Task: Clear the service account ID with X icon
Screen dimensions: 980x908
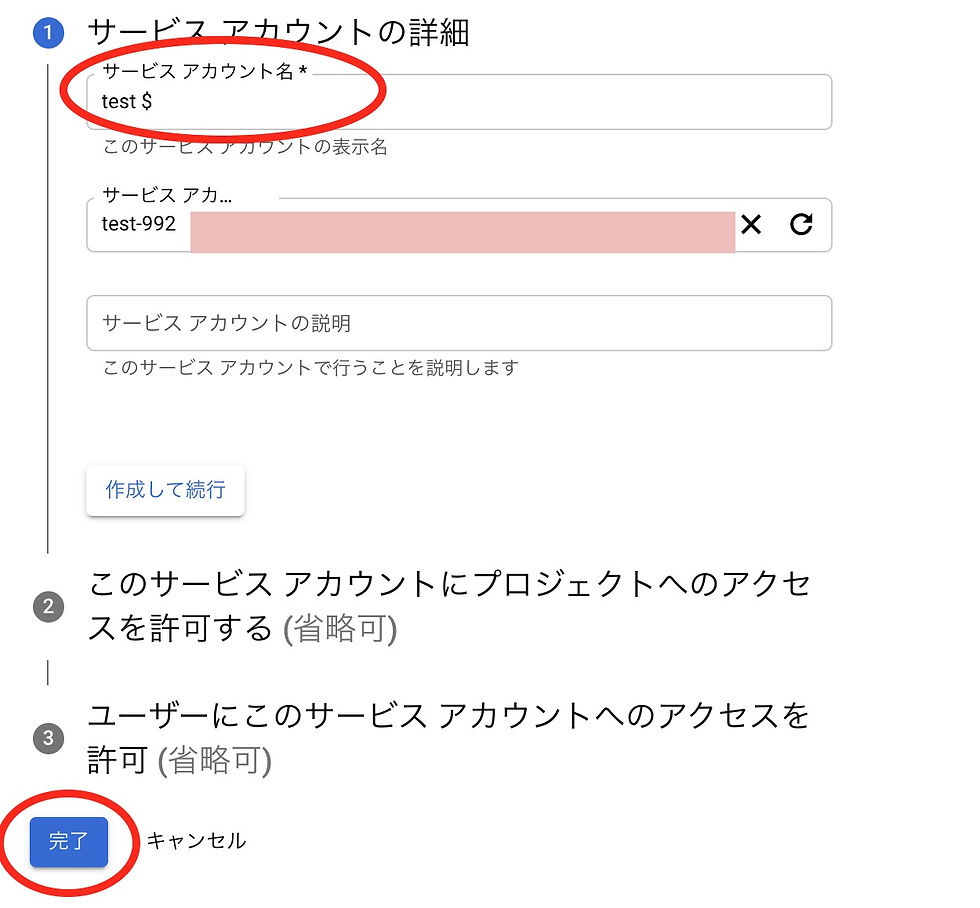Action: pos(751,224)
